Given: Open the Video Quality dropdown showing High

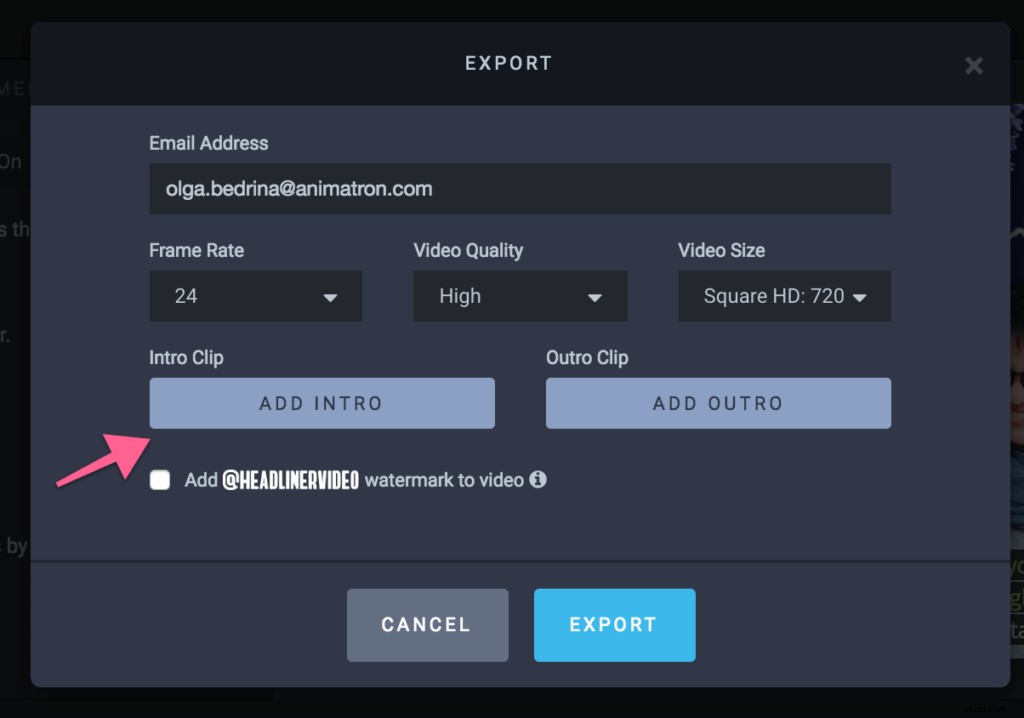Looking at the screenshot, I should pyautogui.click(x=520, y=296).
